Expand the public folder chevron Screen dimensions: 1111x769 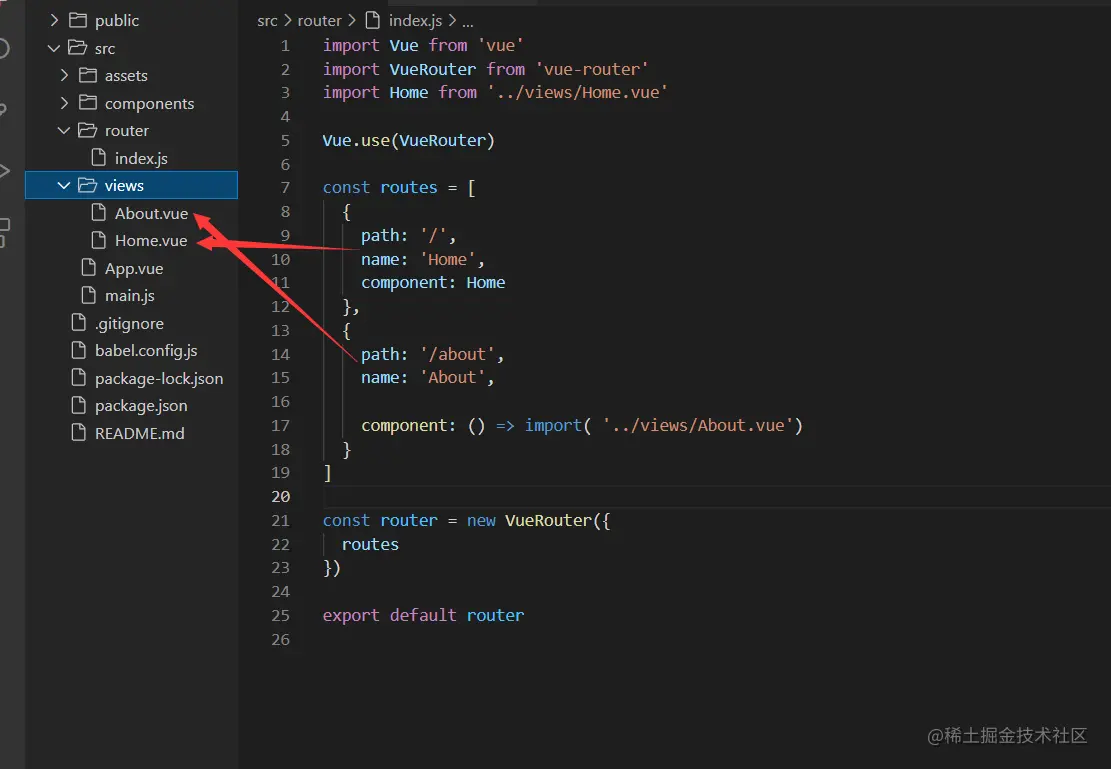[x=55, y=21]
